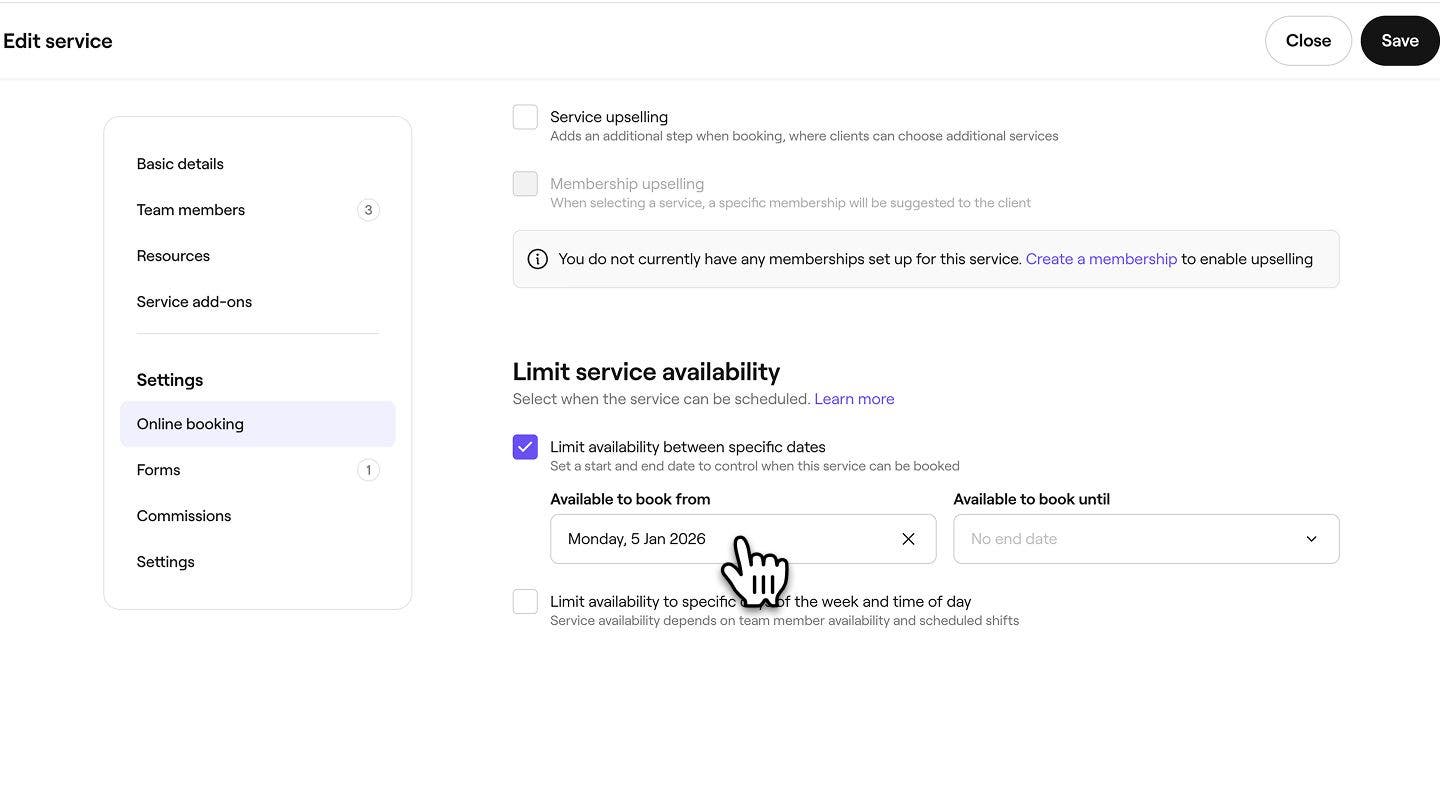Go to Team members section

[191, 210]
